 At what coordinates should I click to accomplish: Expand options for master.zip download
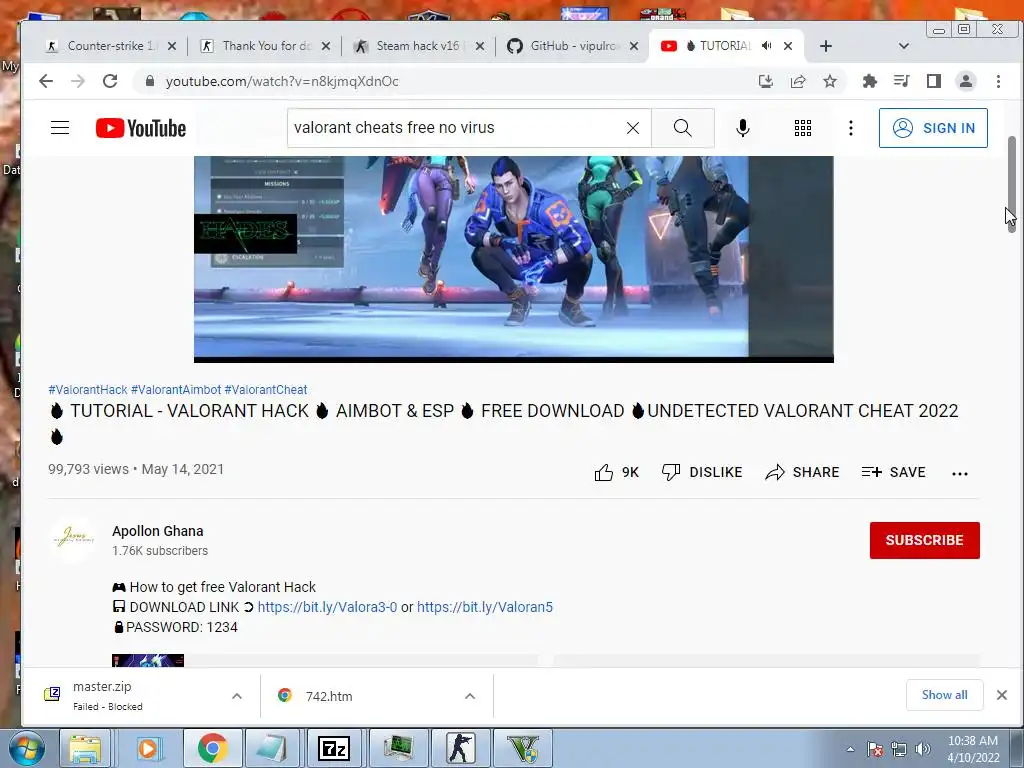point(237,696)
